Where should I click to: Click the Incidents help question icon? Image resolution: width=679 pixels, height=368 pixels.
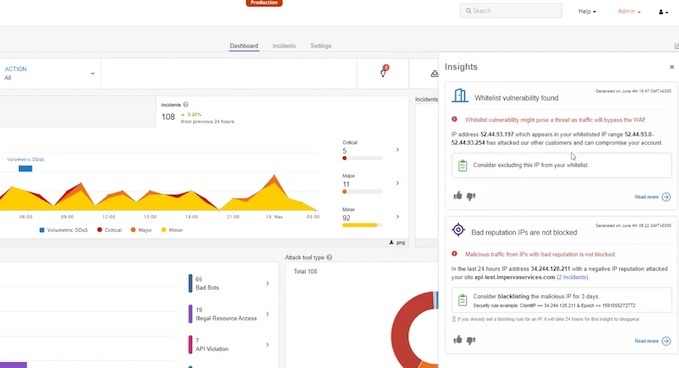[186, 104]
